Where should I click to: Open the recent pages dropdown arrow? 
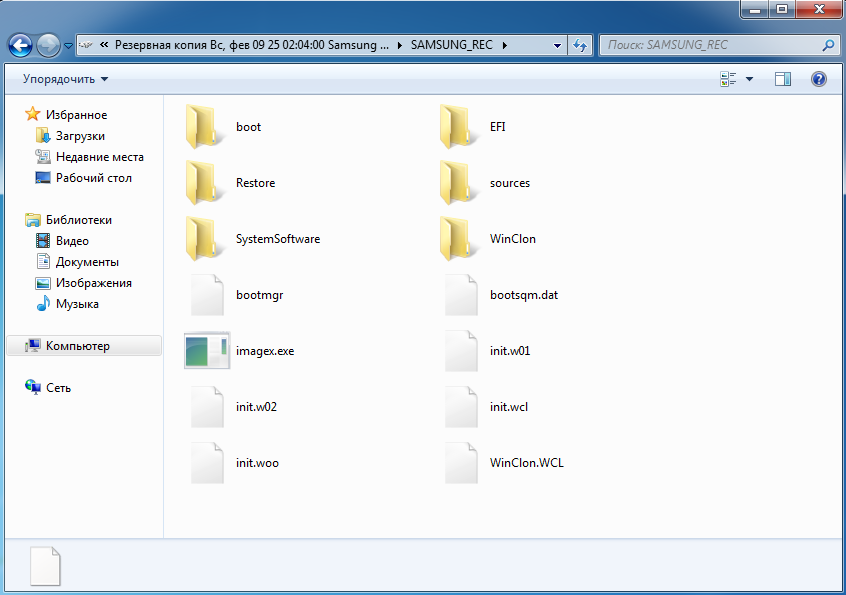tap(69, 46)
